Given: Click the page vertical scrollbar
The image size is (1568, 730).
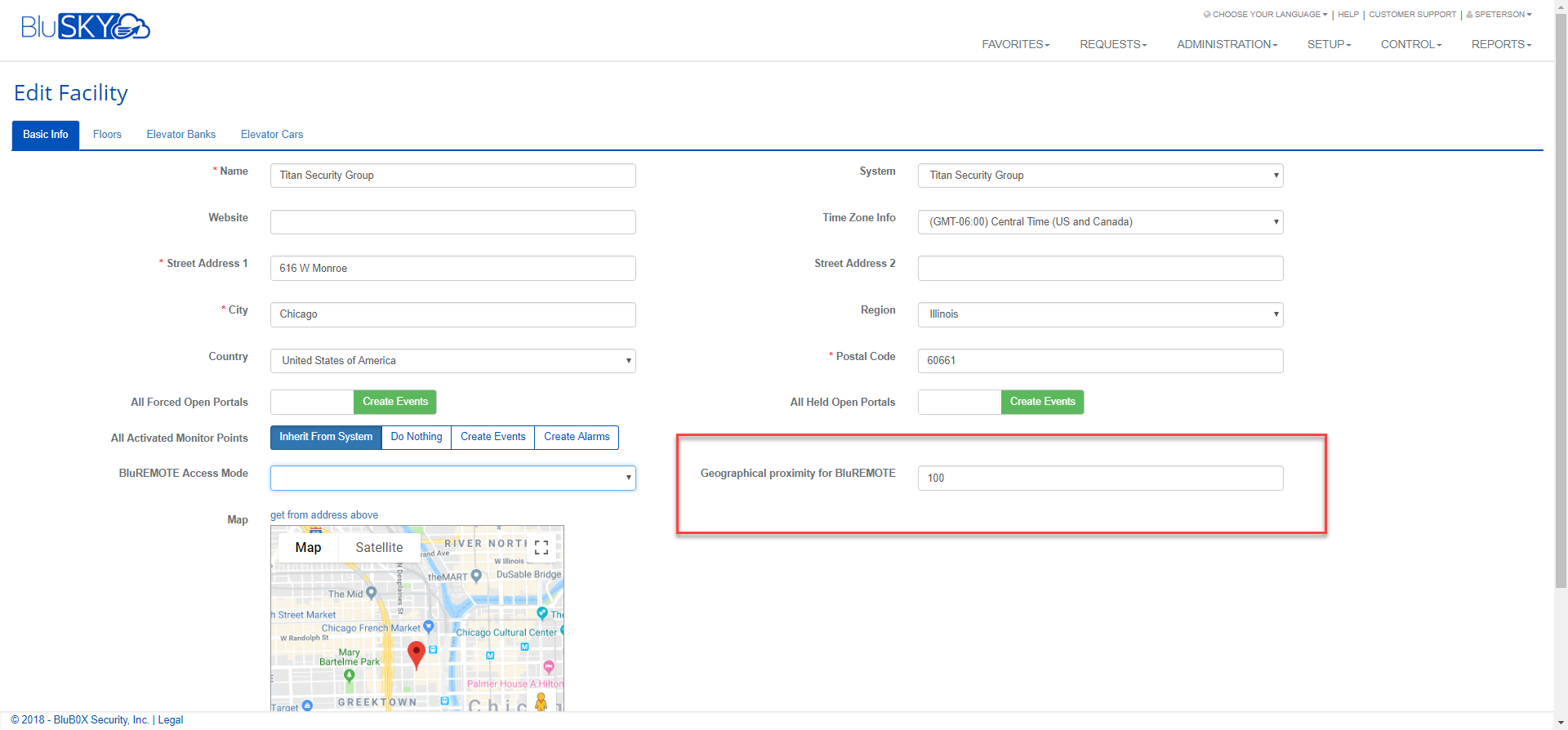Looking at the screenshot, I should pos(1561,327).
